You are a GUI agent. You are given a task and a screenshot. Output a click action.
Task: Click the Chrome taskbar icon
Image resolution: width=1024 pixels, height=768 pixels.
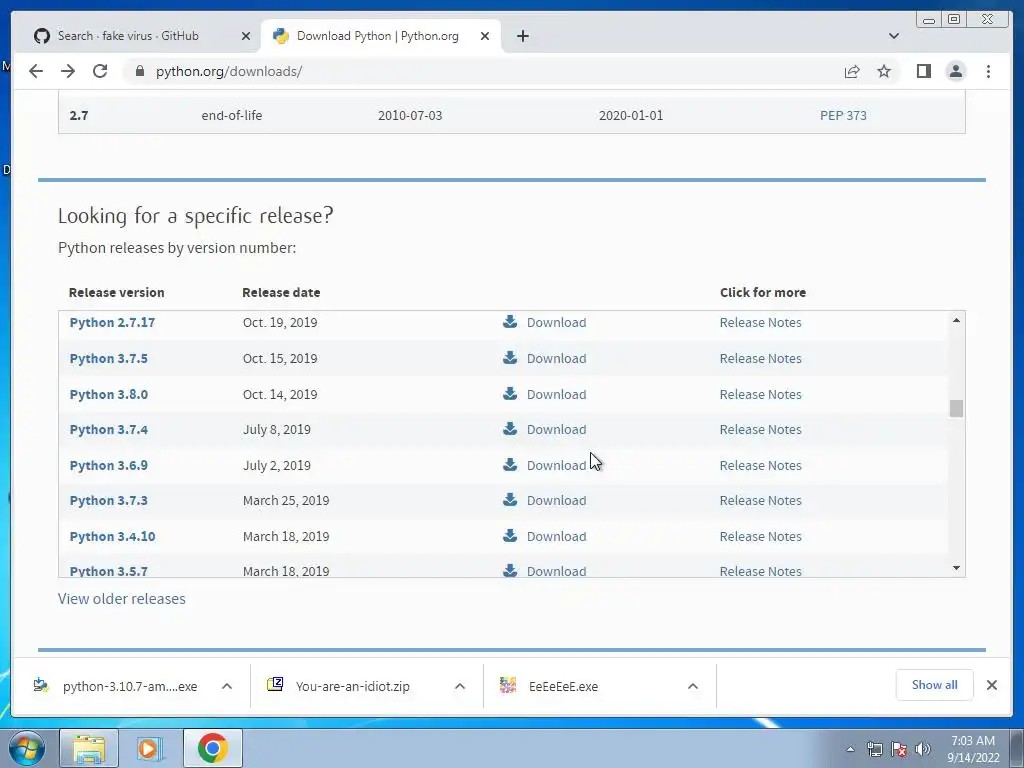[212, 748]
